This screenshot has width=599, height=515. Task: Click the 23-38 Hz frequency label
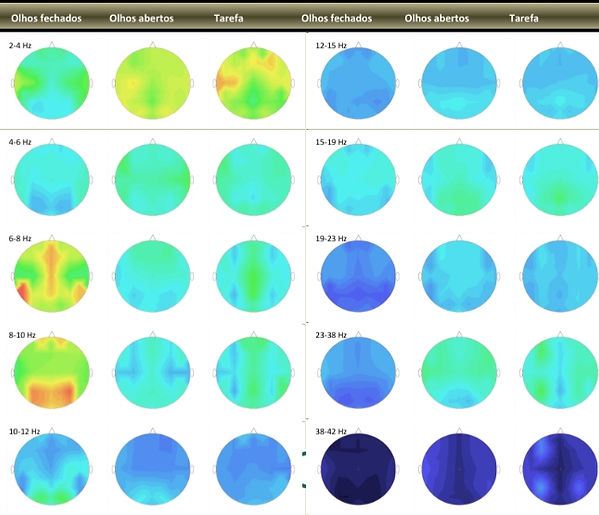pyautogui.click(x=331, y=335)
